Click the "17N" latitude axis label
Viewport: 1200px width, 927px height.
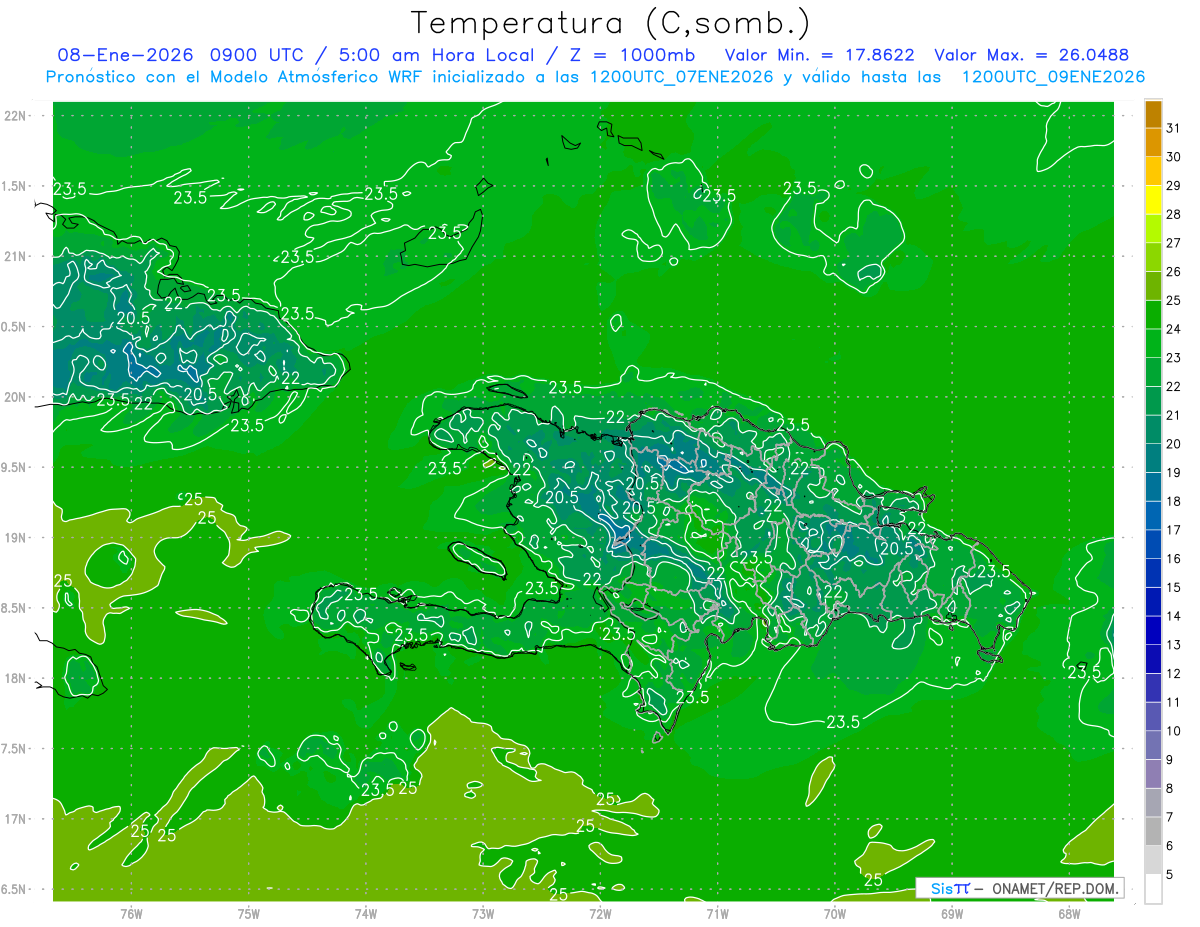tap(15, 819)
